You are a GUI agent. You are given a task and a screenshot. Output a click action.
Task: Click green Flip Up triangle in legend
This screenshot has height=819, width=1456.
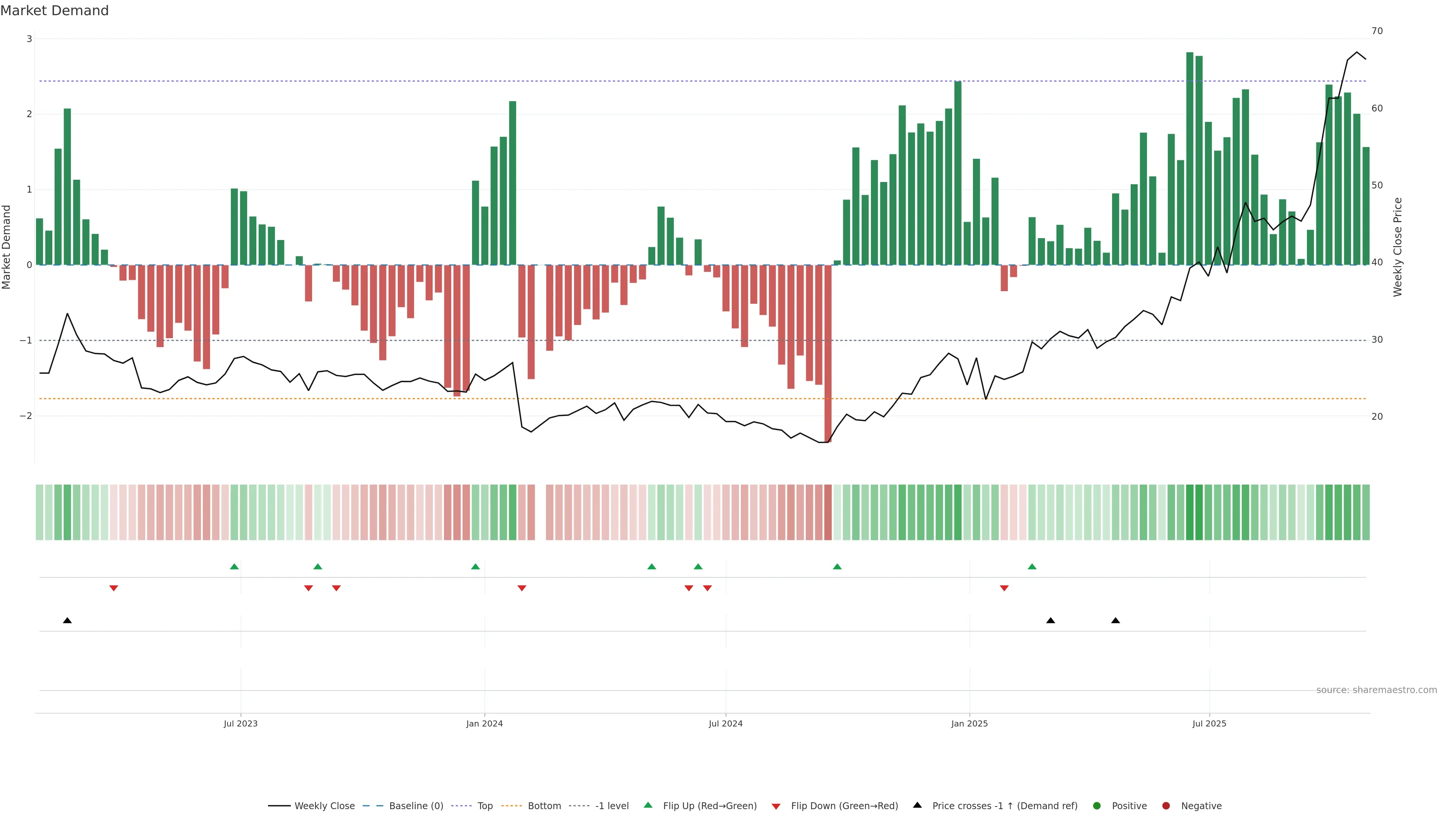tap(648, 805)
